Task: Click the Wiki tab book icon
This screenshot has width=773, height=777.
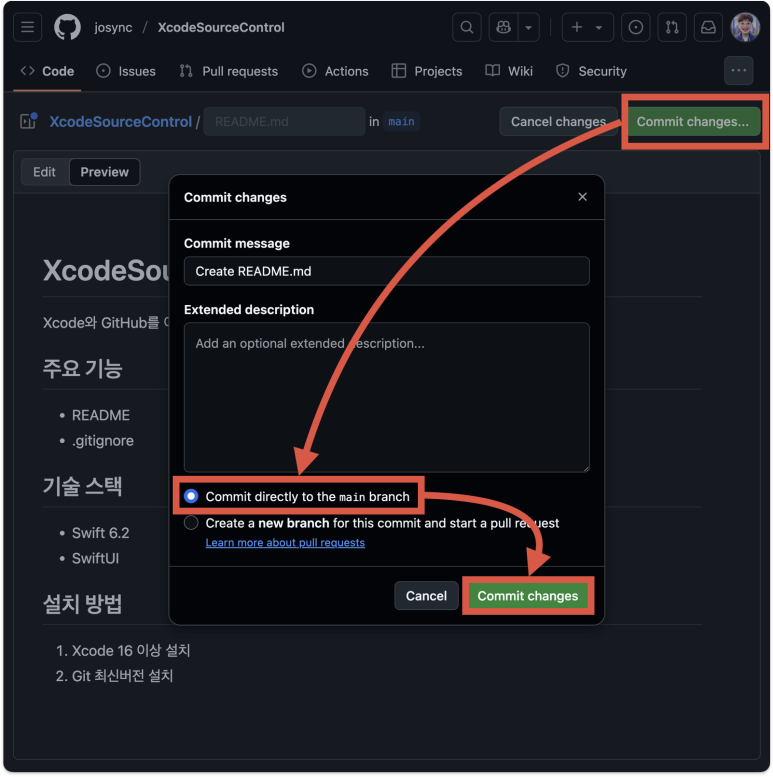Action: (x=493, y=71)
